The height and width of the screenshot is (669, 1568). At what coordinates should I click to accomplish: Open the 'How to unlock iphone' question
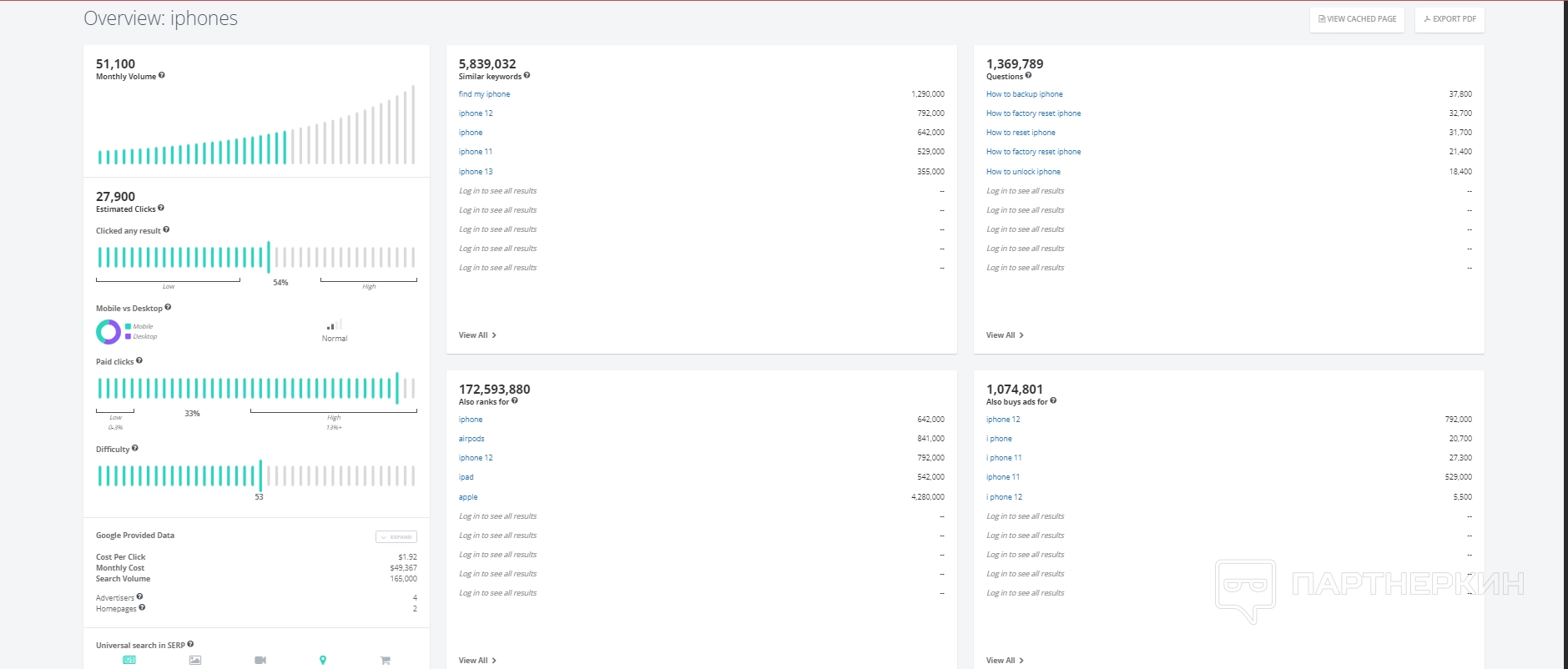(1023, 172)
